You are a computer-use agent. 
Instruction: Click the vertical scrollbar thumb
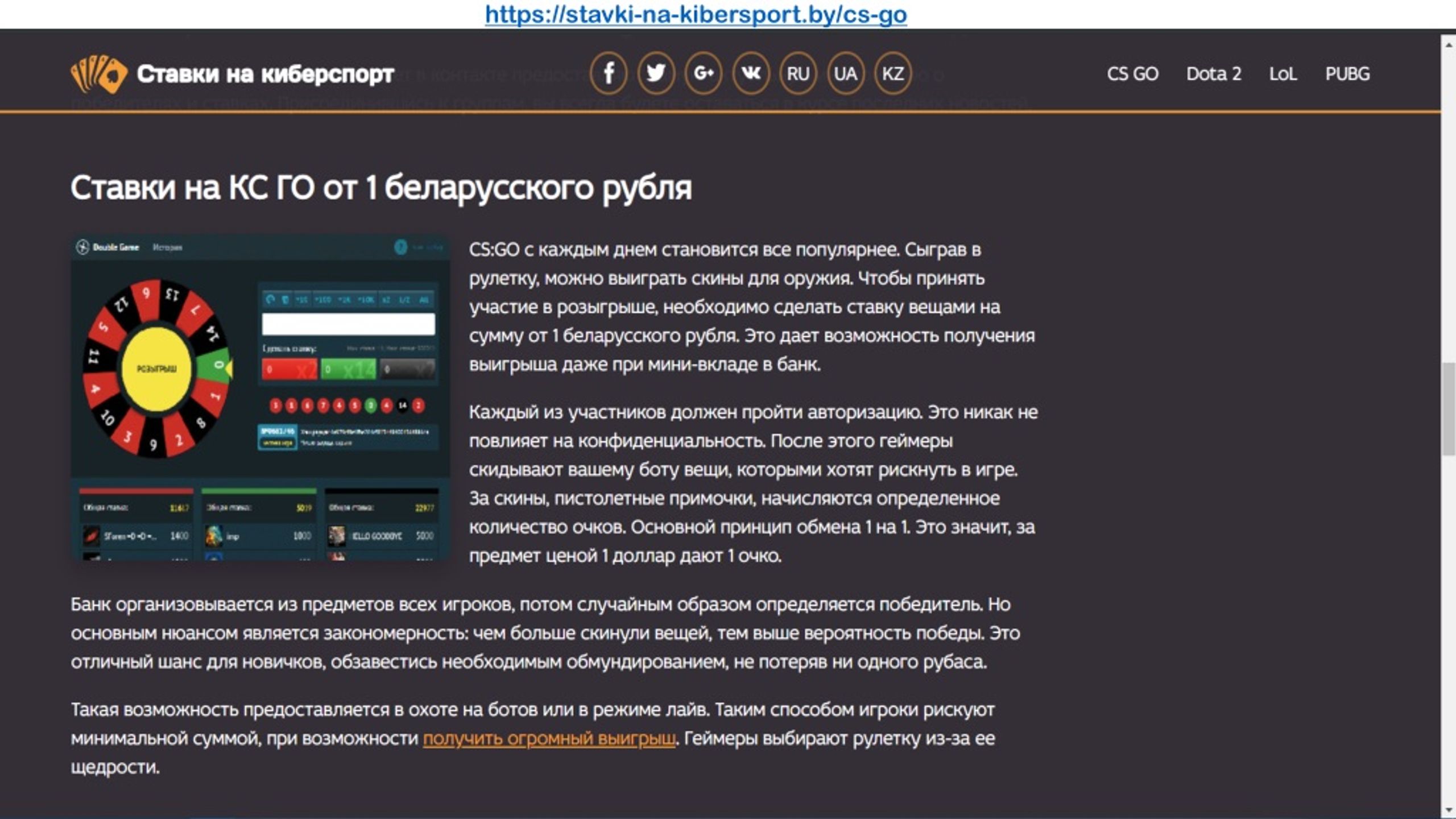(x=1449, y=409)
